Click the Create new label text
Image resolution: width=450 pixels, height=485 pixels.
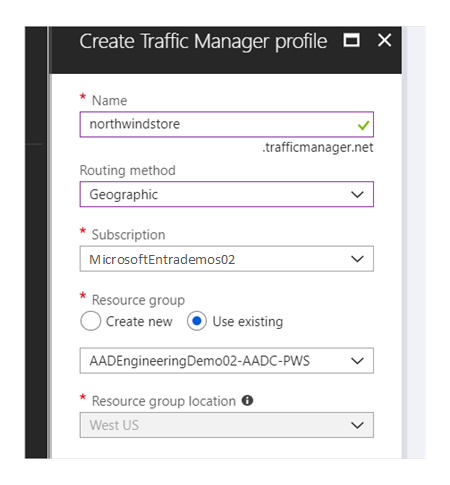pos(139,322)
